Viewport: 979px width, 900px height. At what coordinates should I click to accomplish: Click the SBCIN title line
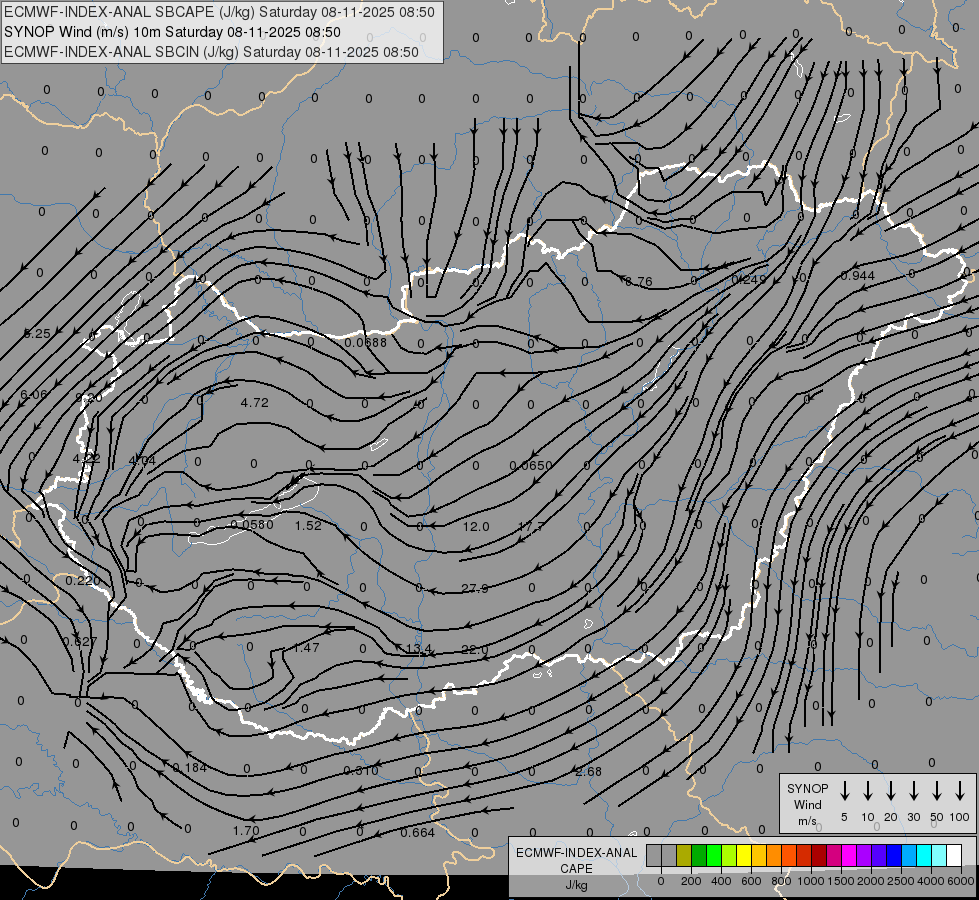pyautogui.click(x=211, y=52)
